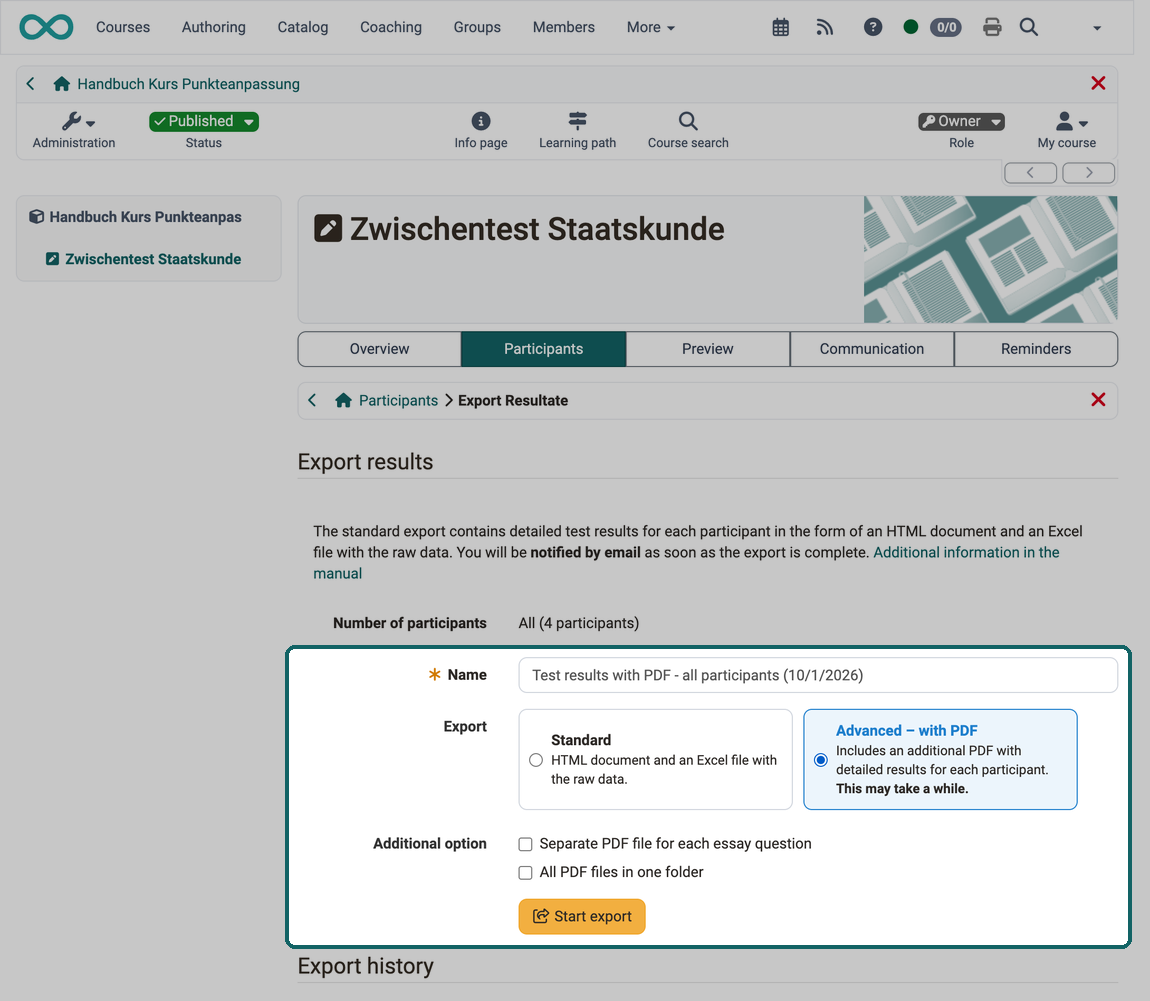Screen dimensions: 1150x1001
Task: Open the Groups menu
Action: [477, 27]
